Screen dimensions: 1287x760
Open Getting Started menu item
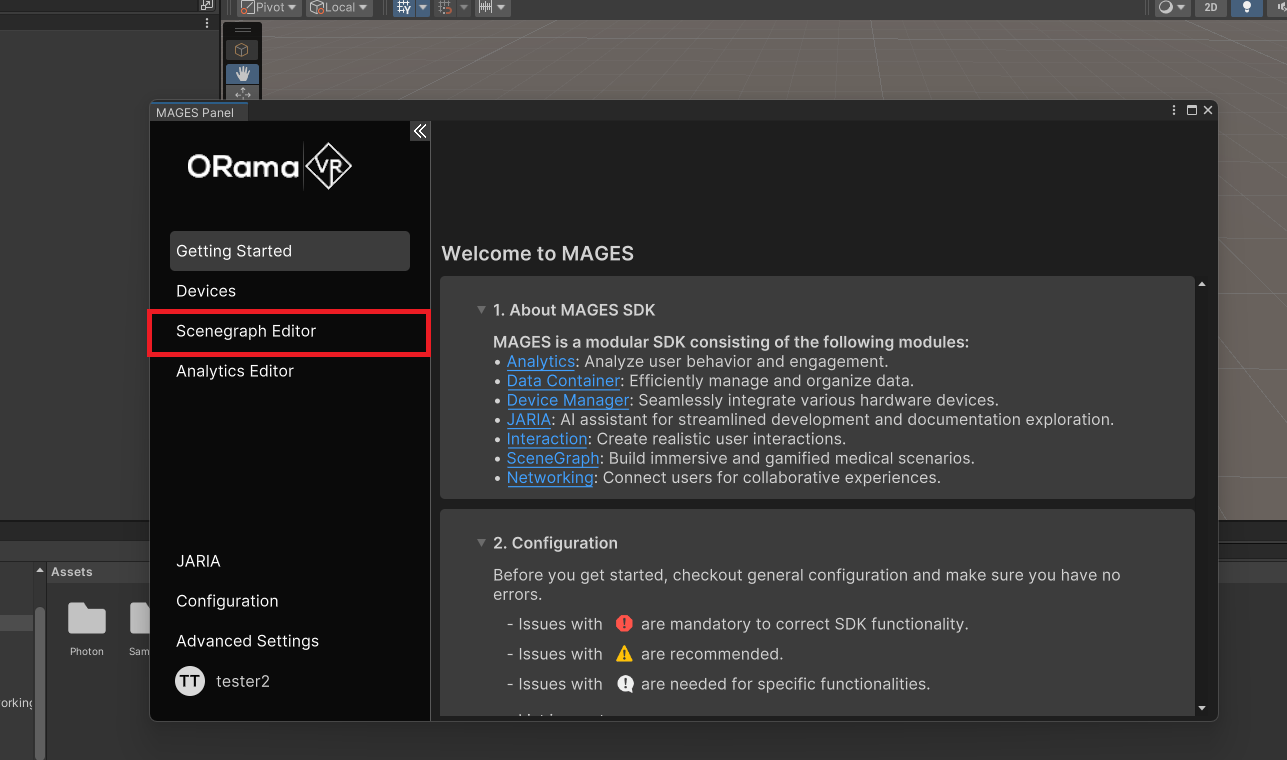290,251
